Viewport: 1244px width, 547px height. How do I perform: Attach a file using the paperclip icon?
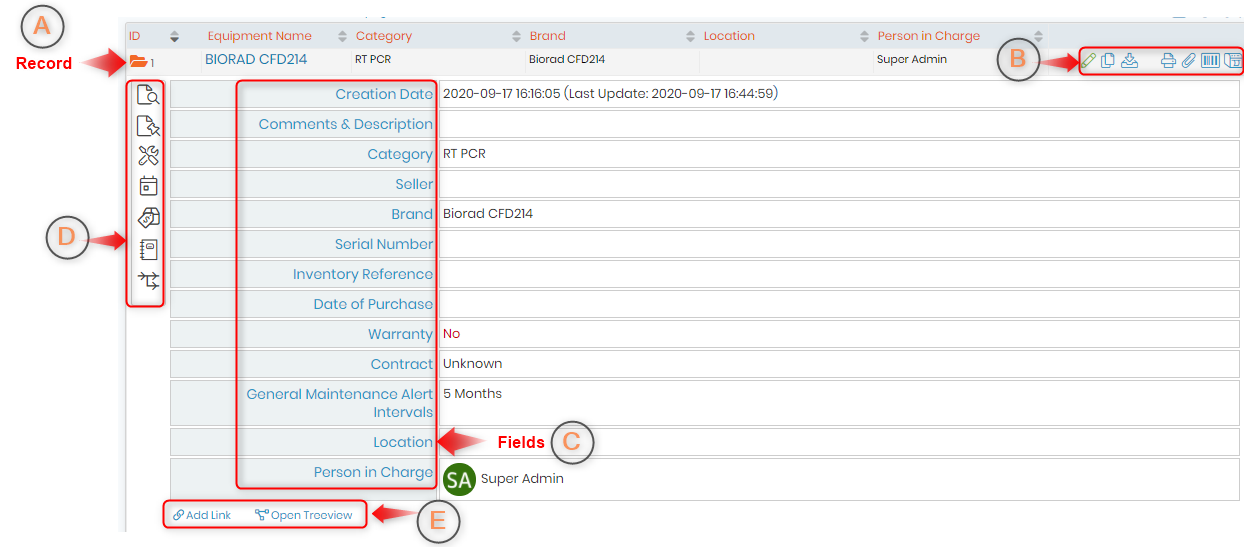(1189, 60)
